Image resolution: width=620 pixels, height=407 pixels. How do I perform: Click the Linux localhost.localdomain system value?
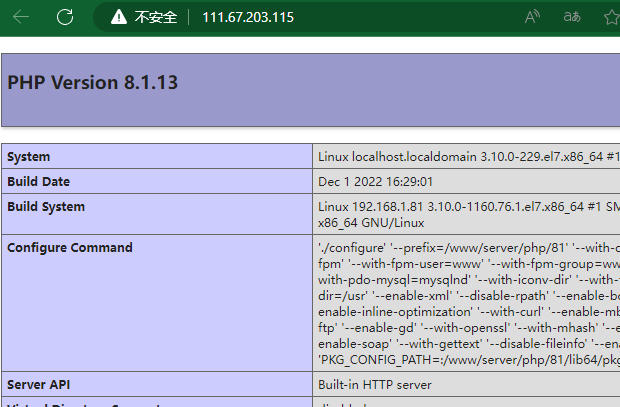469,157
